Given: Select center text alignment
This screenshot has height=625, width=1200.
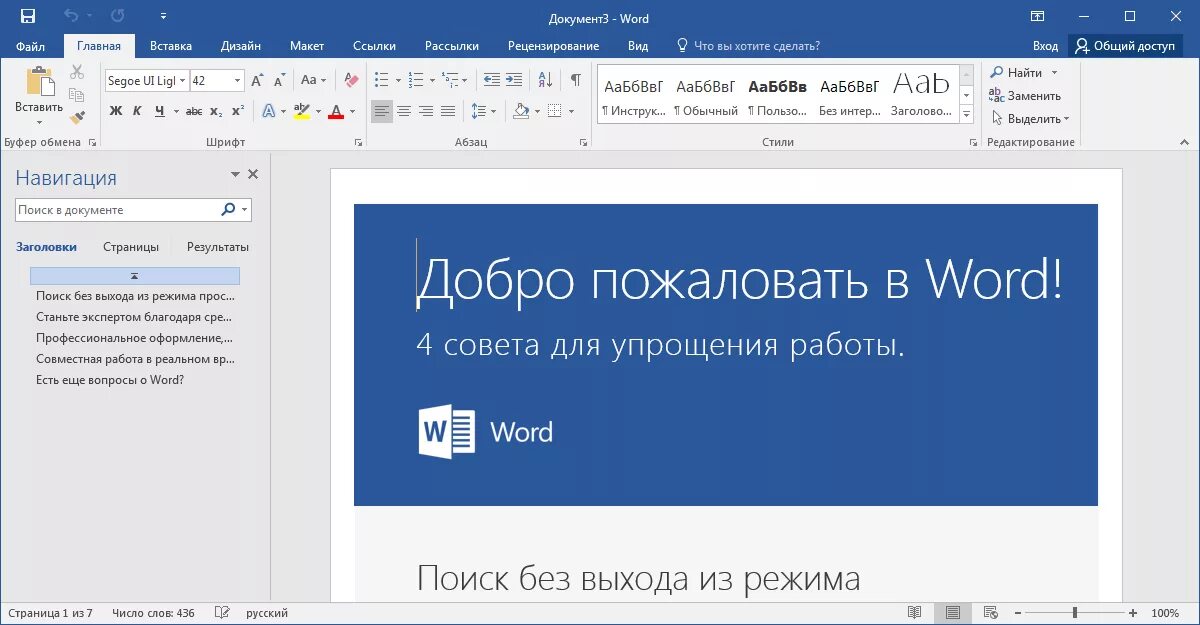Looking at the screenshot, I should pyautogui.click(x=403, y=110).
